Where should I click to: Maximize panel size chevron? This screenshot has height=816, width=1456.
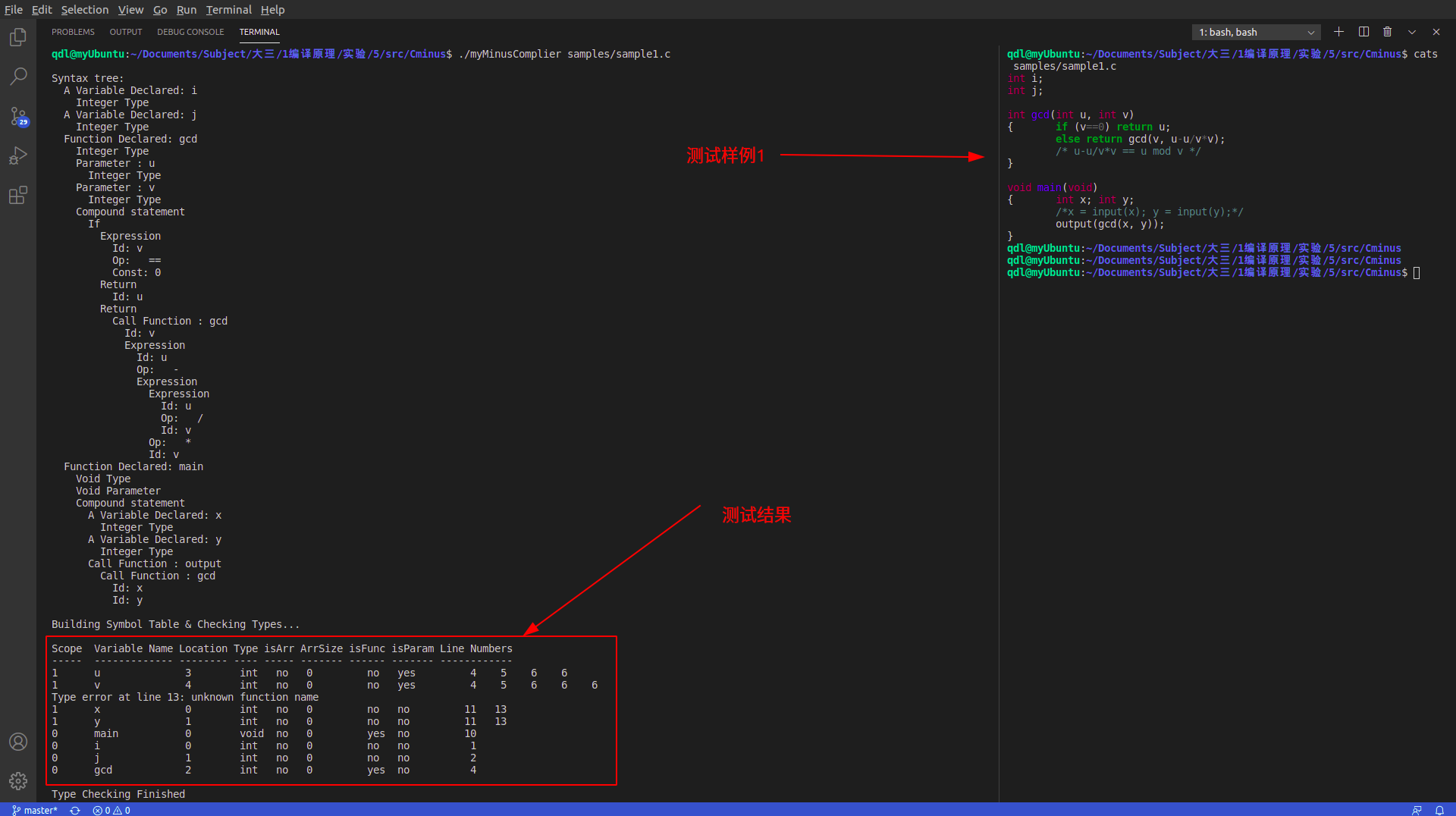click(x=1412, y=32)
